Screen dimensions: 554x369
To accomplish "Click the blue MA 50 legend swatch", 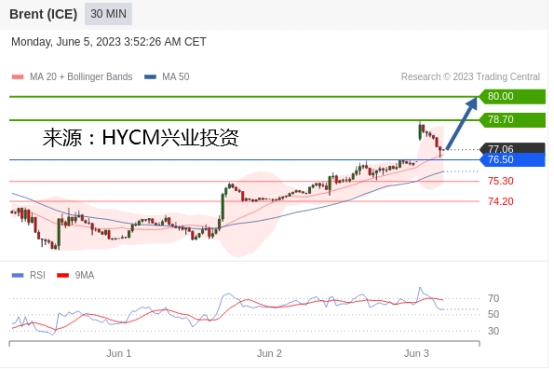I will click(x=150, y=77).
